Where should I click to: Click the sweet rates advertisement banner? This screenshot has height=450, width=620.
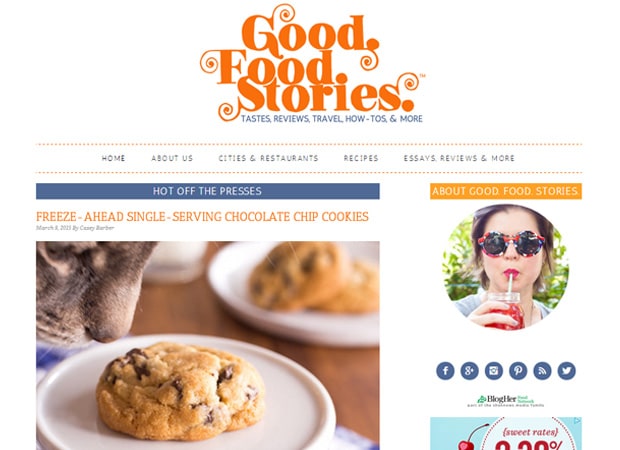tap(506, 433)
